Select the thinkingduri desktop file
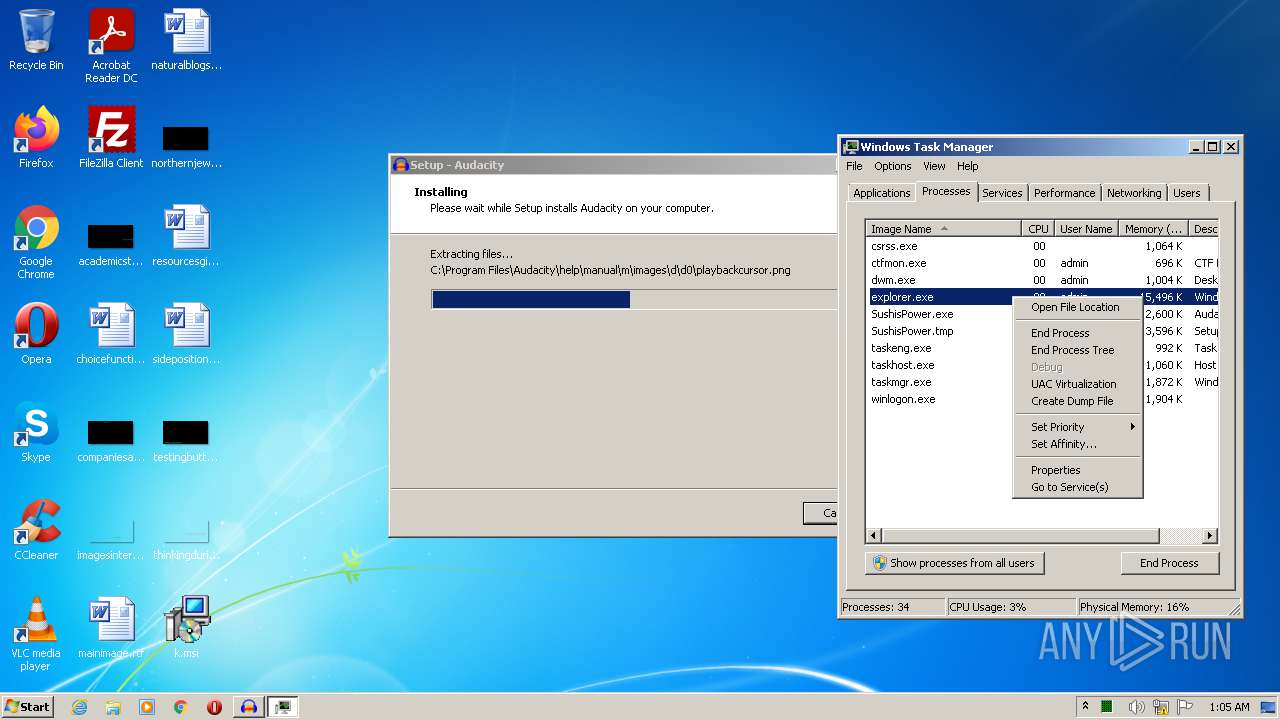Image resolution: width=1280 pixels, height=720 pixels. click(x=186, y=538)
